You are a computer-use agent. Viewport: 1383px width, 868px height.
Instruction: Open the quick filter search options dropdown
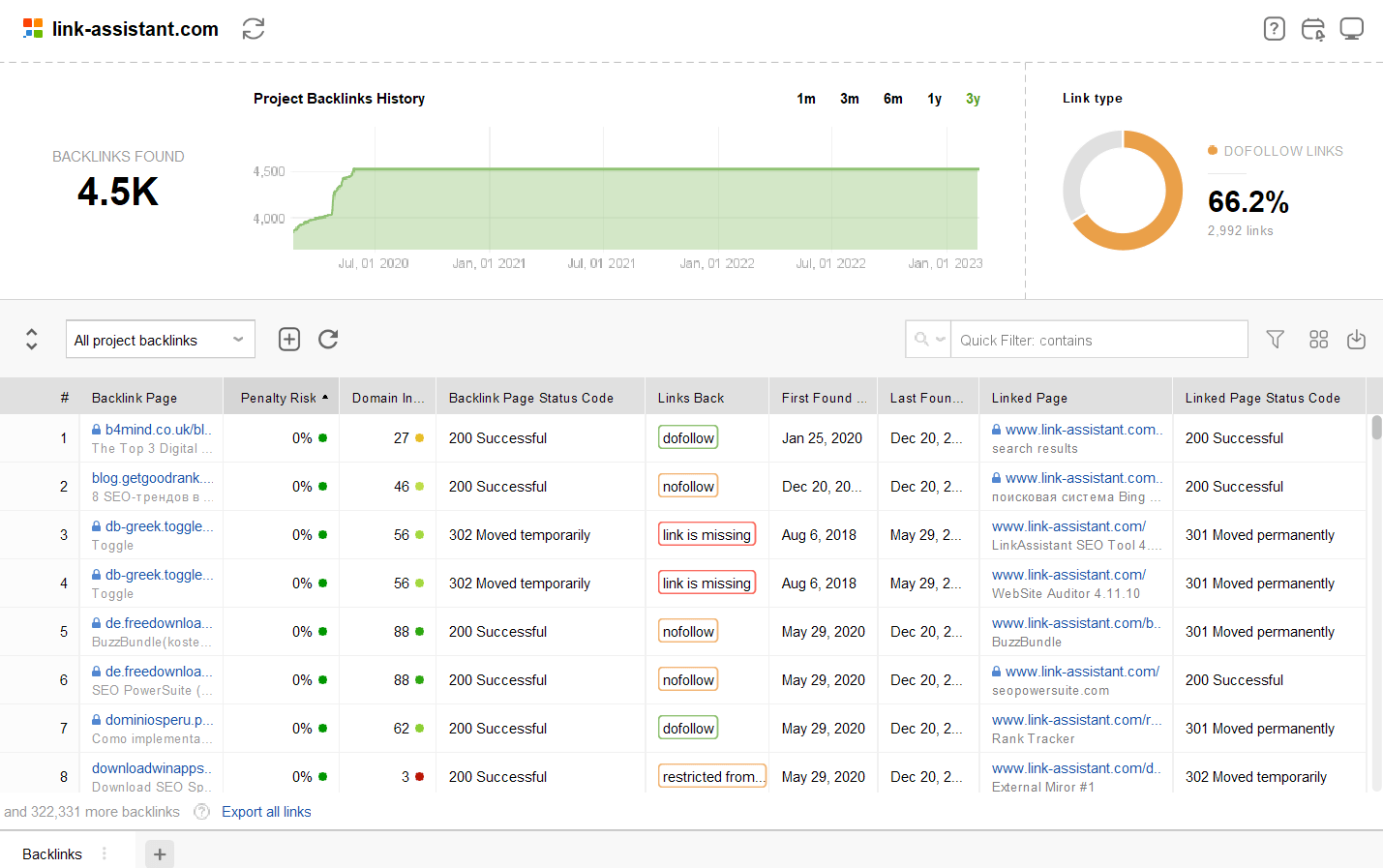click(x=929, y=340)
